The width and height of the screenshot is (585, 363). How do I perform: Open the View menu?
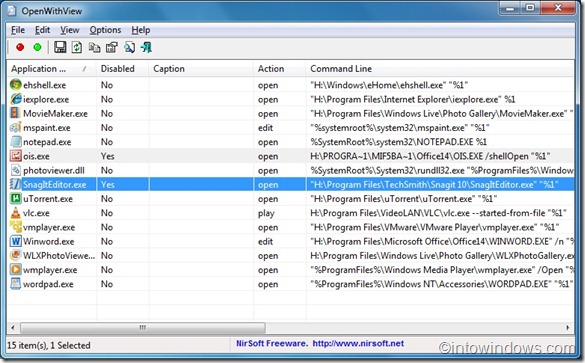coord(70,30)
